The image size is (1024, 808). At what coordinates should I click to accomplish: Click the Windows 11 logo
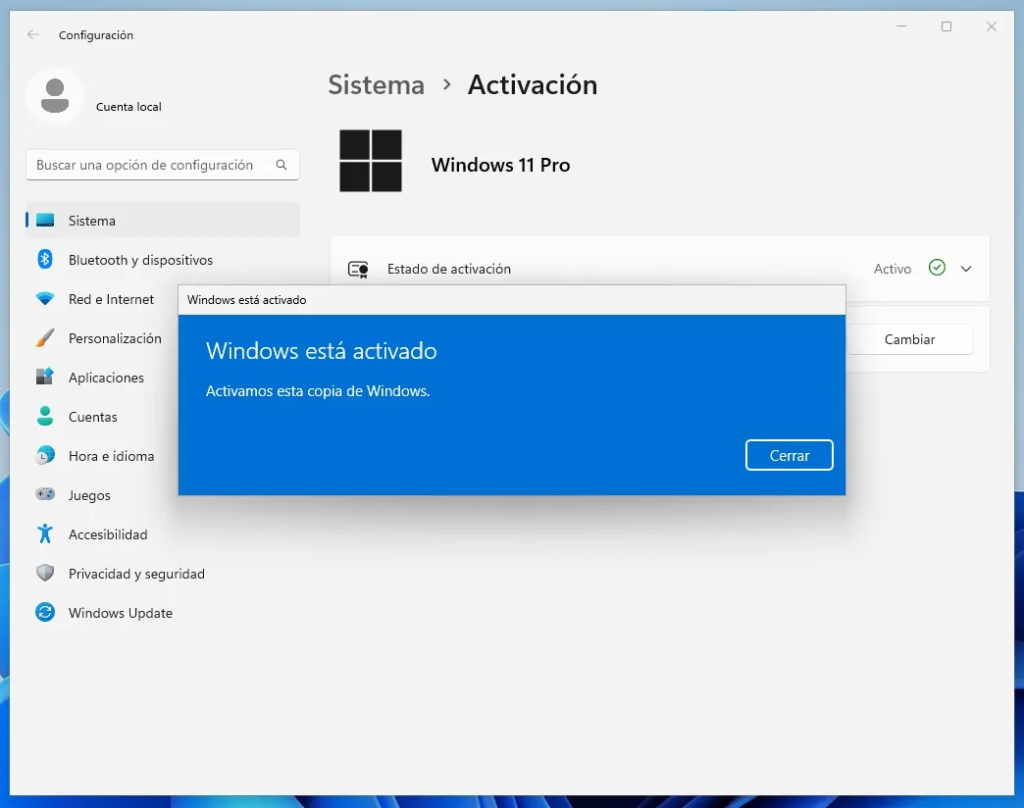coord(370,161)
